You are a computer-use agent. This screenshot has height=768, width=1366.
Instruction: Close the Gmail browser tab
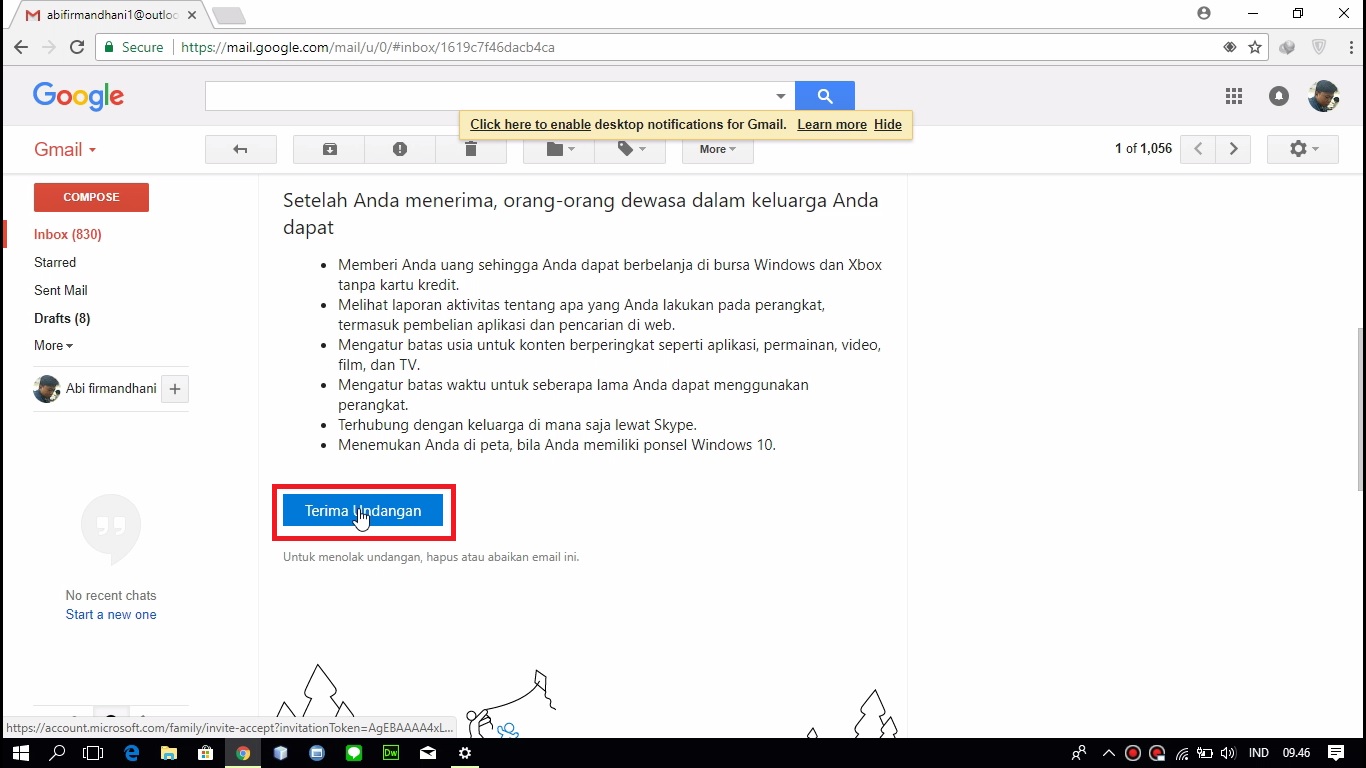[192, 15]
